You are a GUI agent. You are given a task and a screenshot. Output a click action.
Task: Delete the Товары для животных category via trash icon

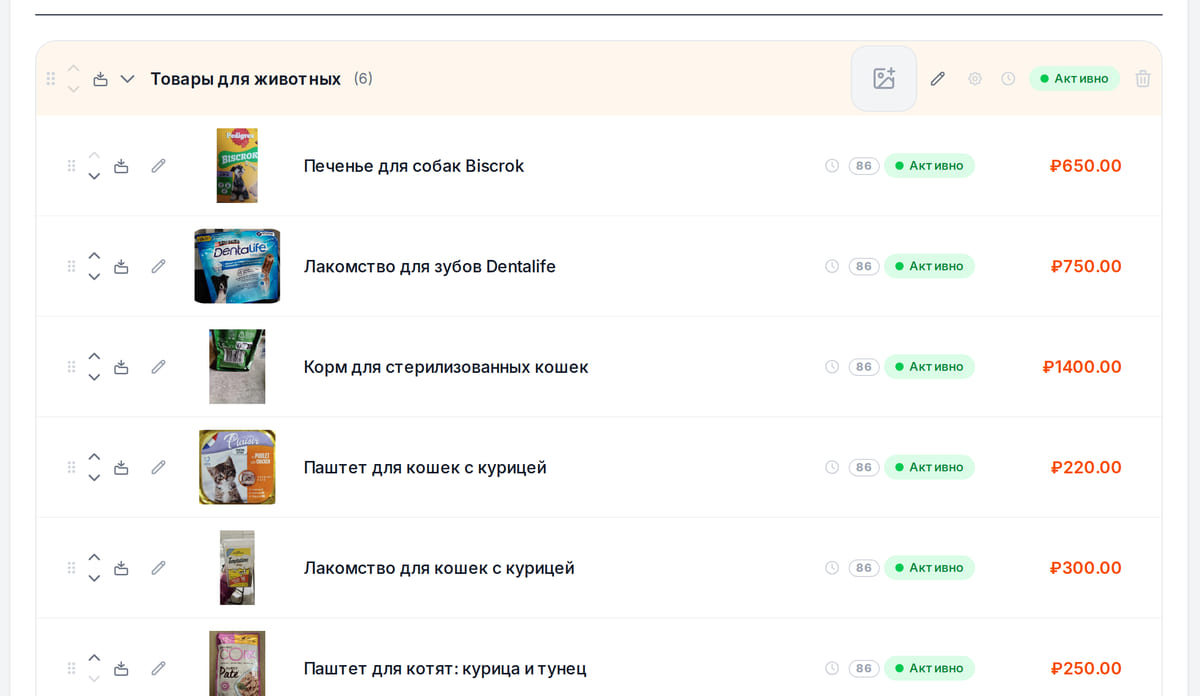(1143, 79)
